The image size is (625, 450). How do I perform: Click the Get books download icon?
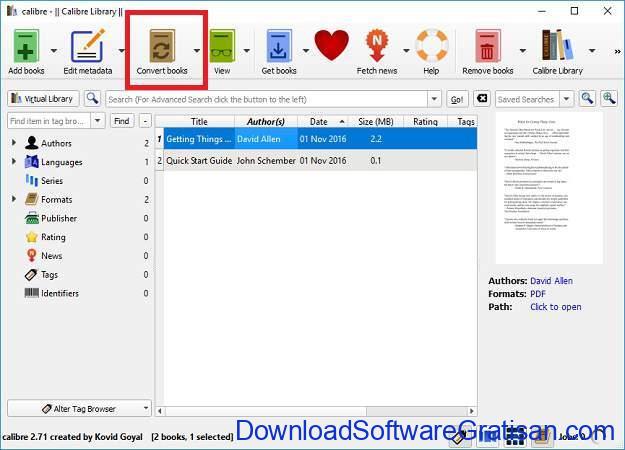pyautogui.click(x=279, y=46)
